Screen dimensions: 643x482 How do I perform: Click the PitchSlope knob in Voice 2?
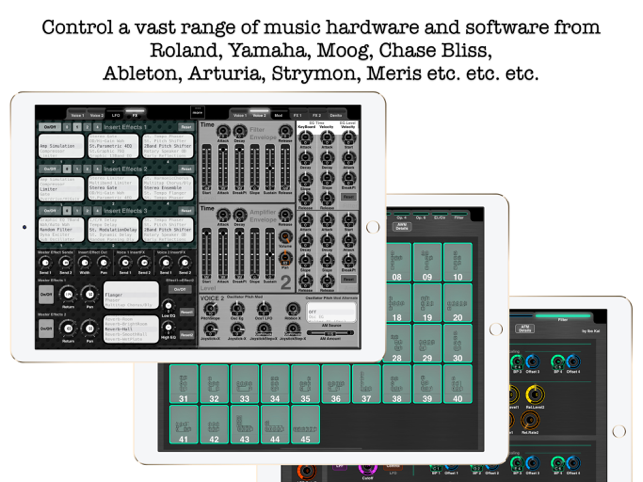210,308
